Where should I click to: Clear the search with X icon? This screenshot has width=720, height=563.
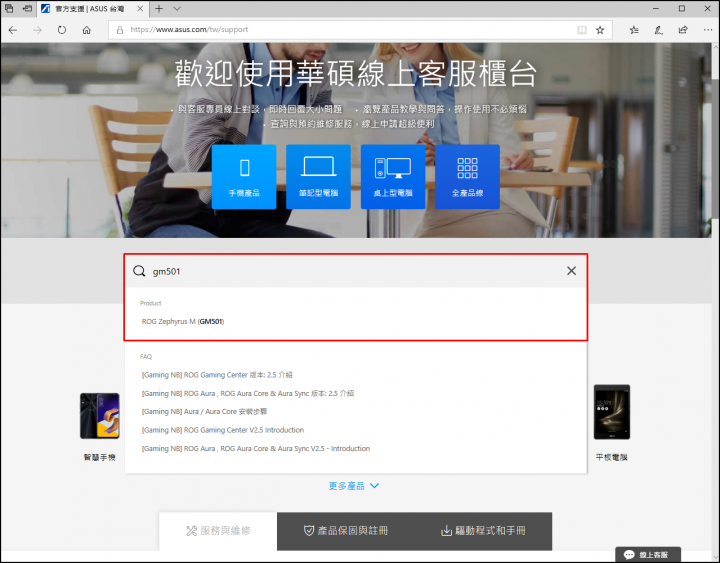pos(571,271)
